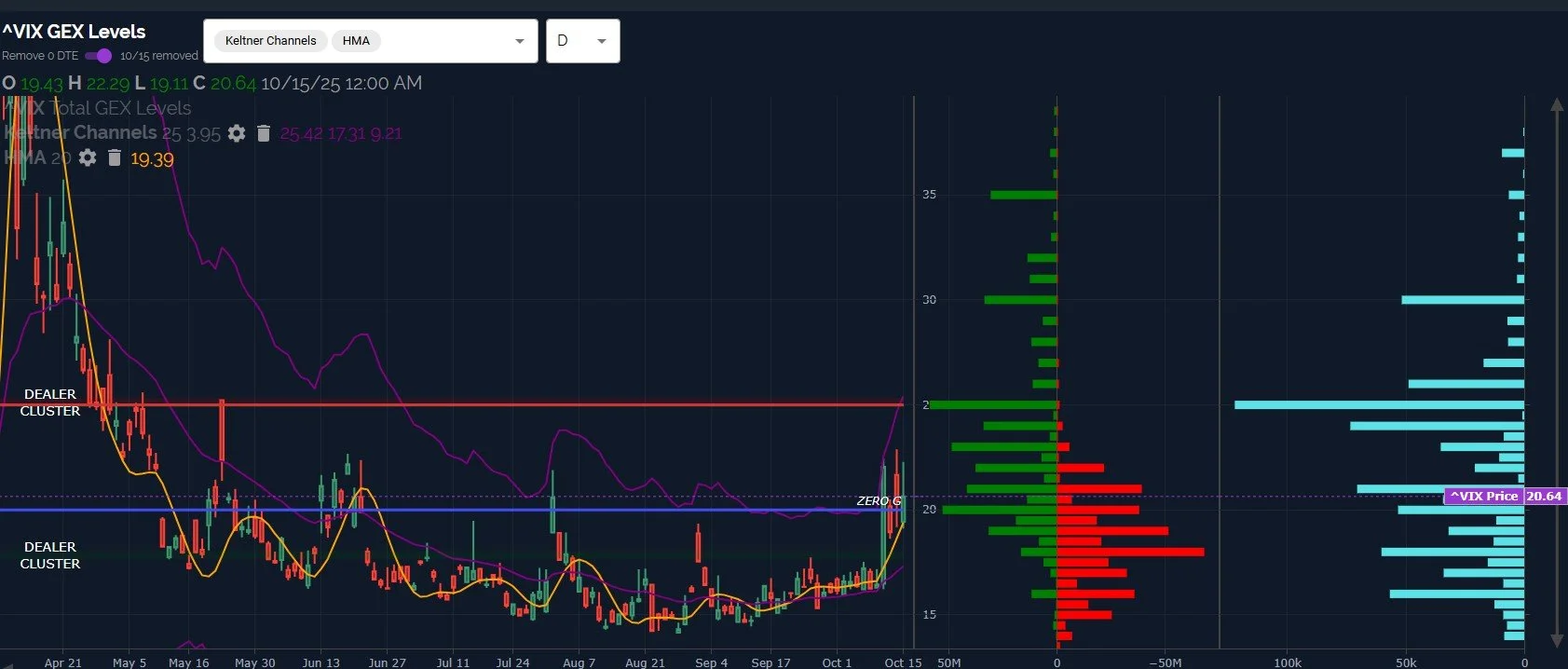Viewport: 1568px width, 669px height.
Task: Click the HMA value 19.39
Action: [x=152, y=159]
